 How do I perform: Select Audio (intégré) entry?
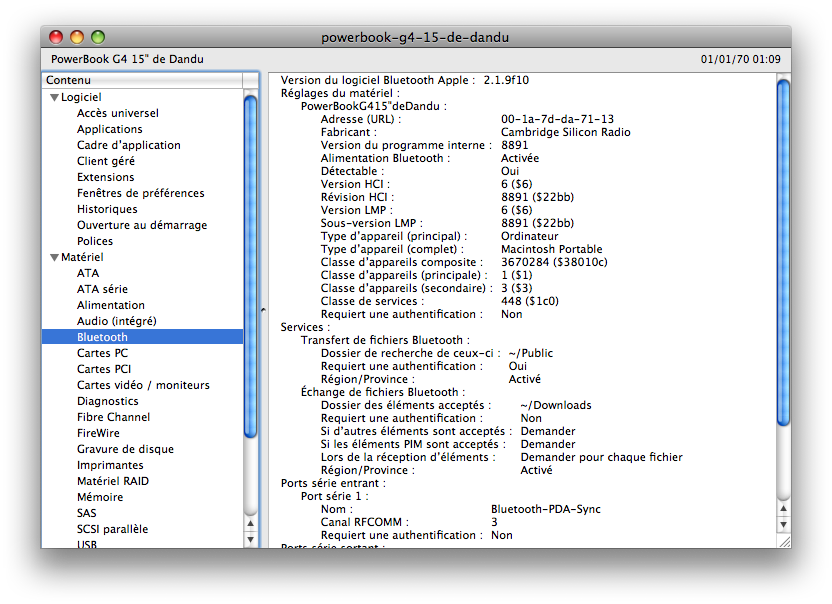tap(117, 321)
